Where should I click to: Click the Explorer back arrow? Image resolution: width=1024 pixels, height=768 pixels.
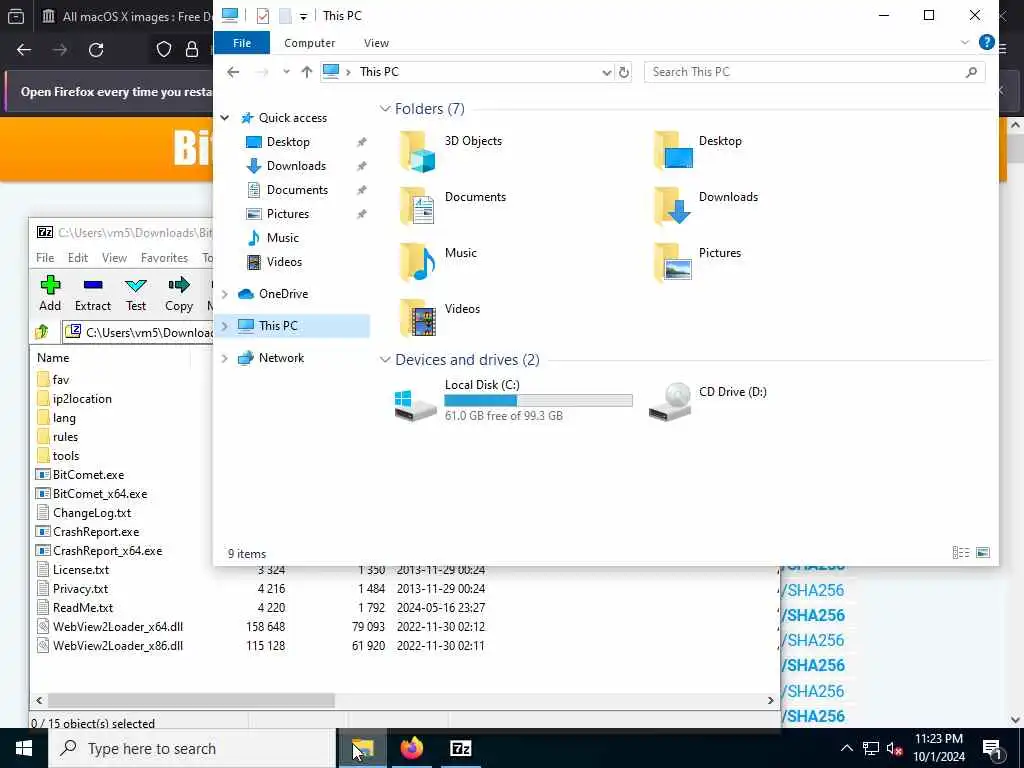(x=233, y=72)
